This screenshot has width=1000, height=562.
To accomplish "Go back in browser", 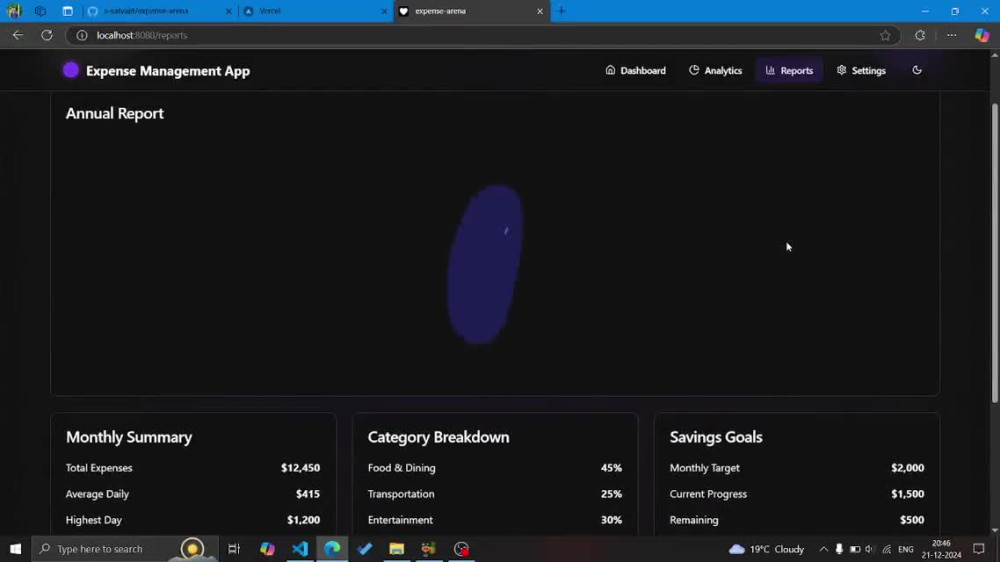I will 18,35.
